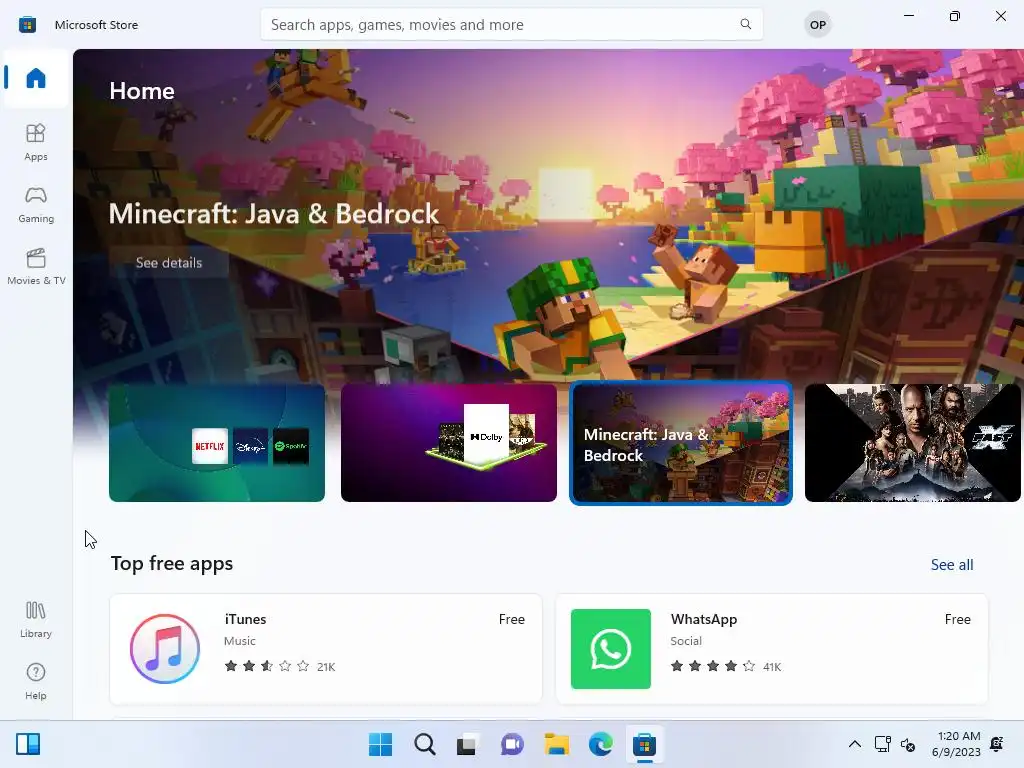Open File Explorer from taskbar

556,744
